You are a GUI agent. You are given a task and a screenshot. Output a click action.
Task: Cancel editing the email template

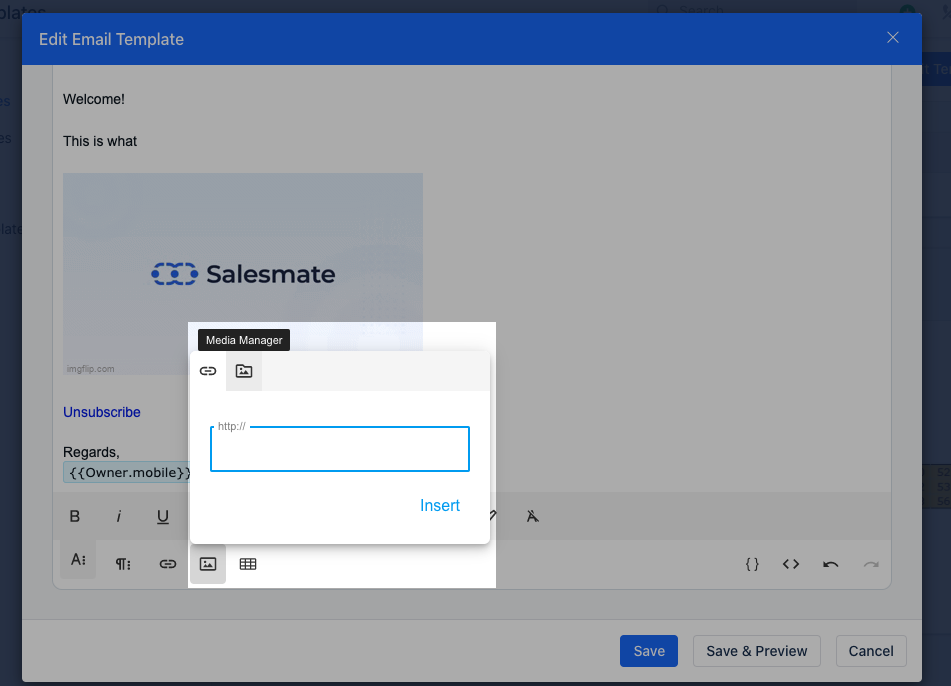tap(871, 651)
